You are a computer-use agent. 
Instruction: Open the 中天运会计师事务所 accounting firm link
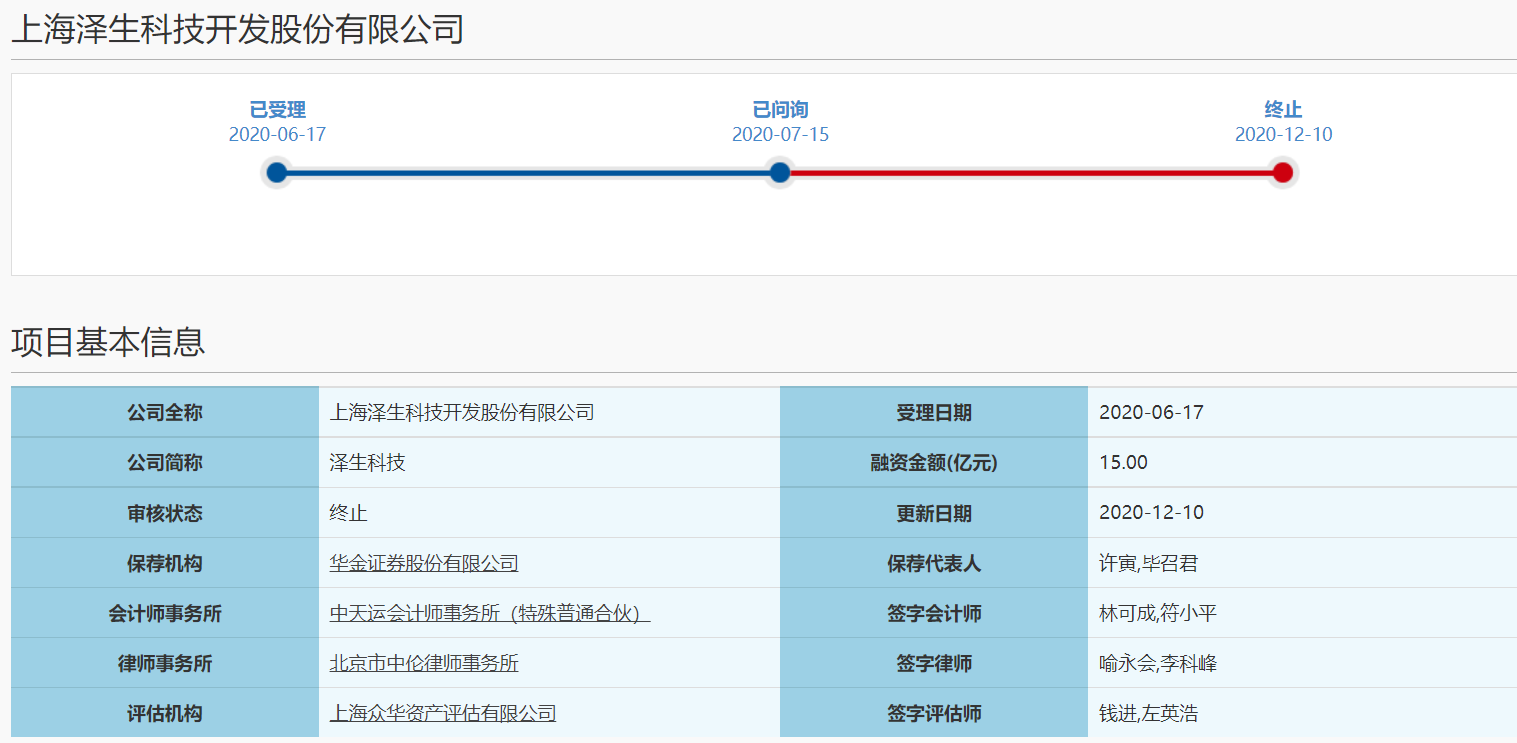pyautogui.click(x=490, y=613)
